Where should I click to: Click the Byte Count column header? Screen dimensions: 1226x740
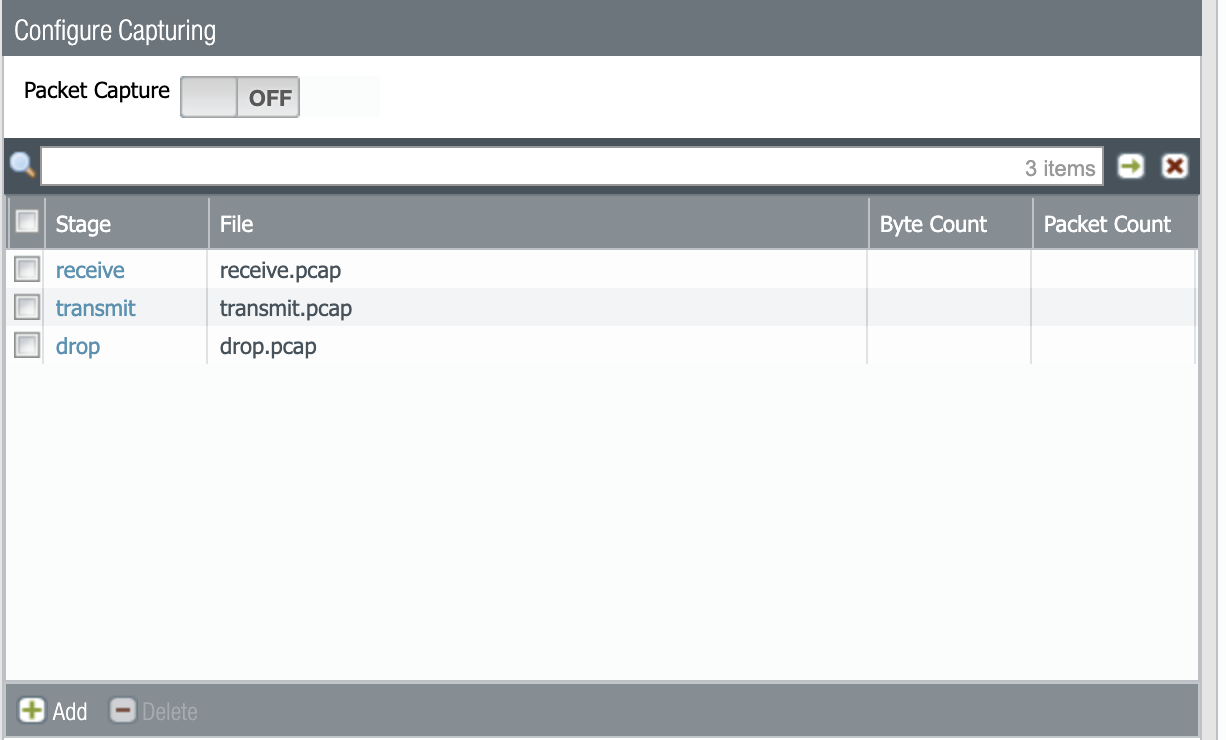click(x=933, y=224)
